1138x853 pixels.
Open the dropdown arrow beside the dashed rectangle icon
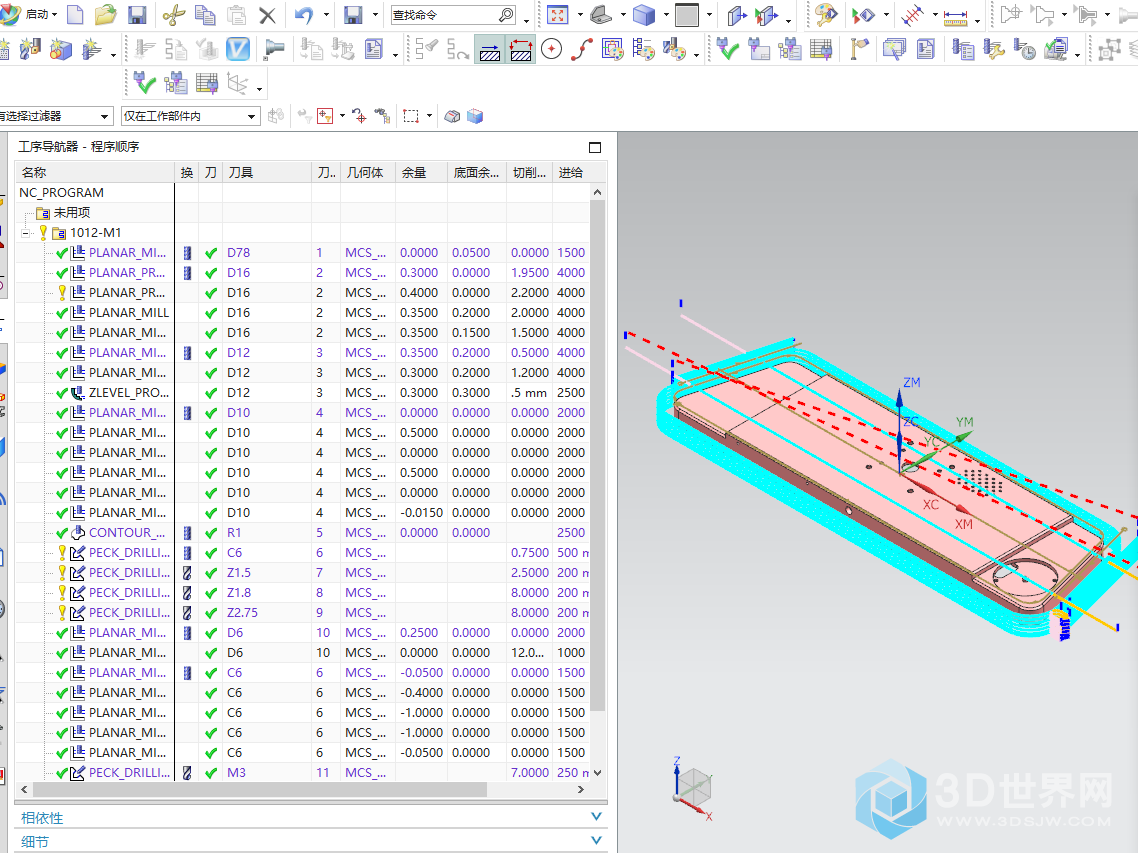429,116
